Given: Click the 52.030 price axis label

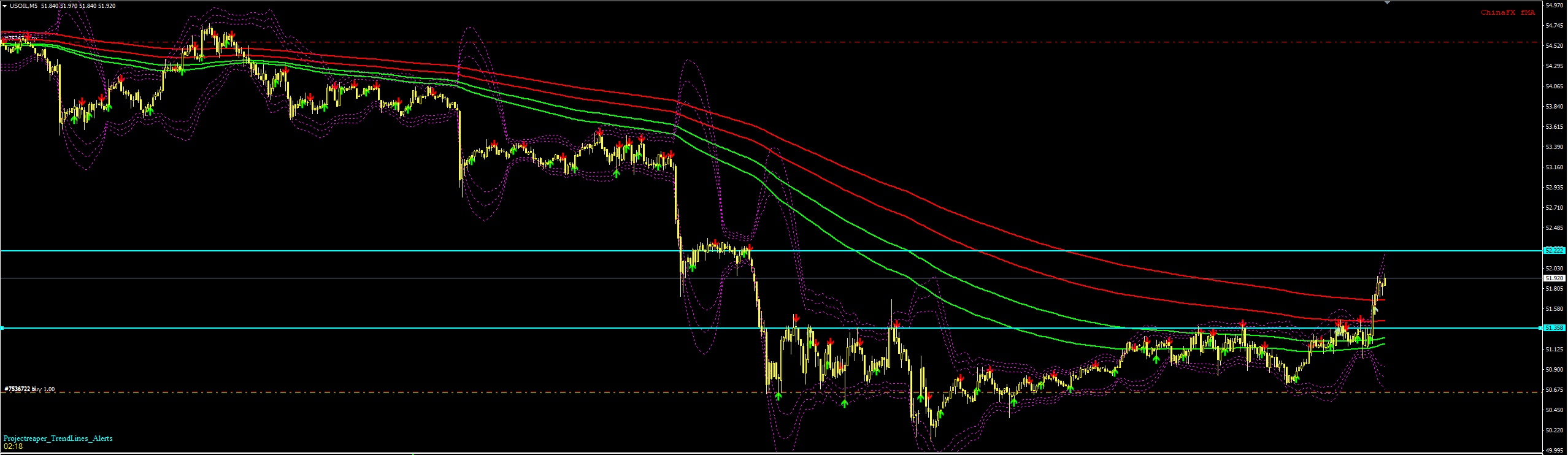Looking at the screenshot, I should pos(1555,268).
